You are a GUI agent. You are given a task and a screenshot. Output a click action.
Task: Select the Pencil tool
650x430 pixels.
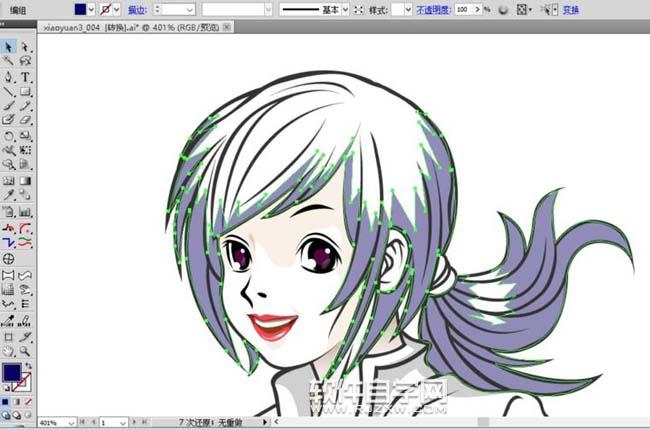(x=25, y=106)
